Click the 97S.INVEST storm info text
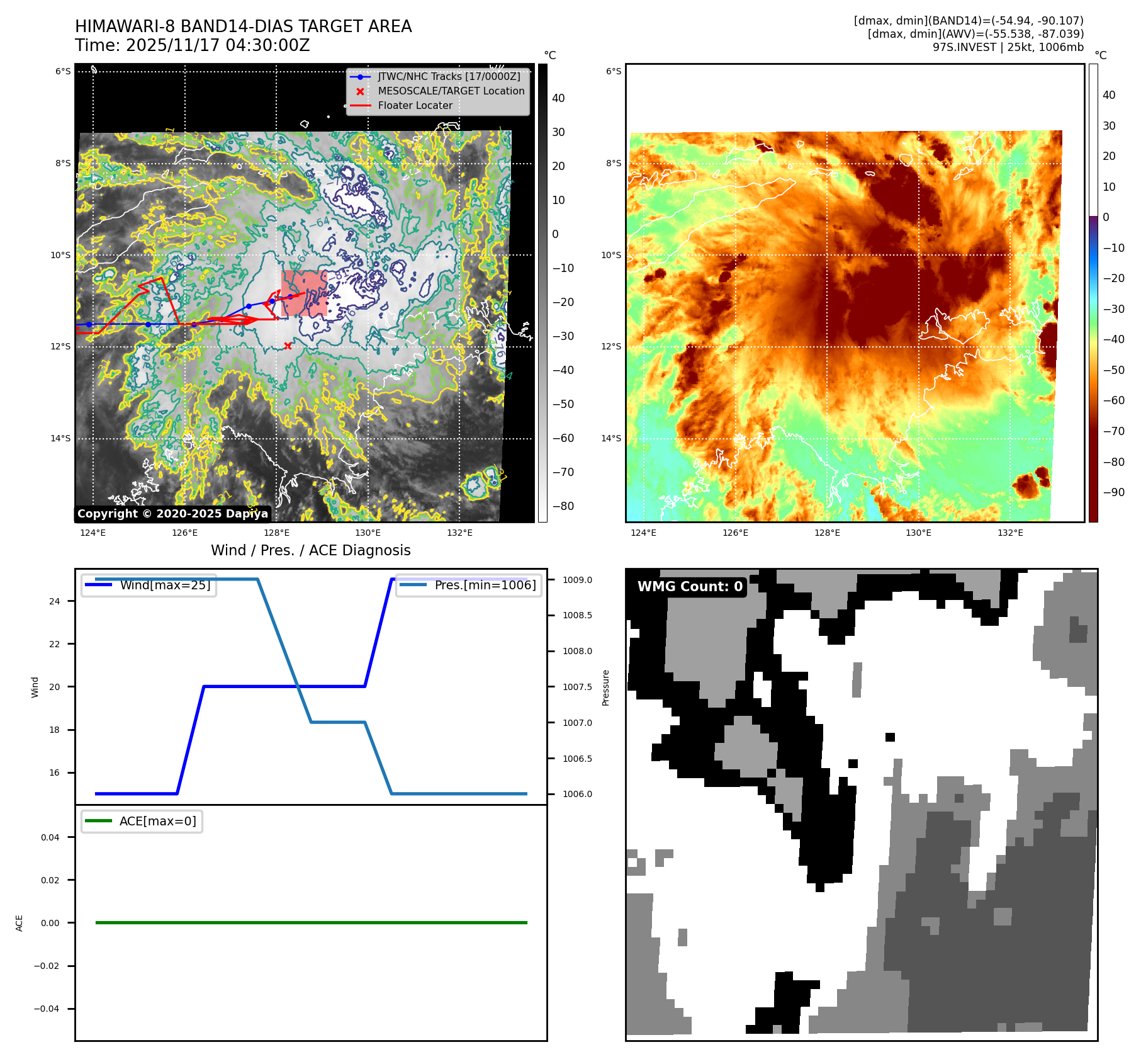The width and height of the screenshot is (1141, 1064). (1008, 47)
